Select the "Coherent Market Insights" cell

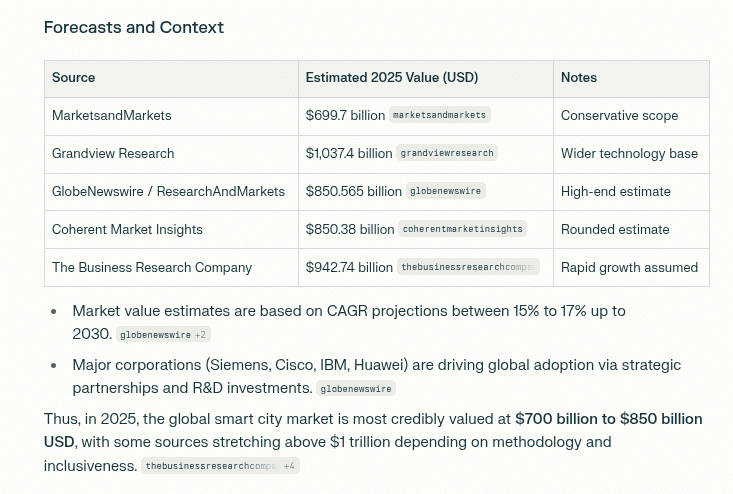(x=127, y=230)
